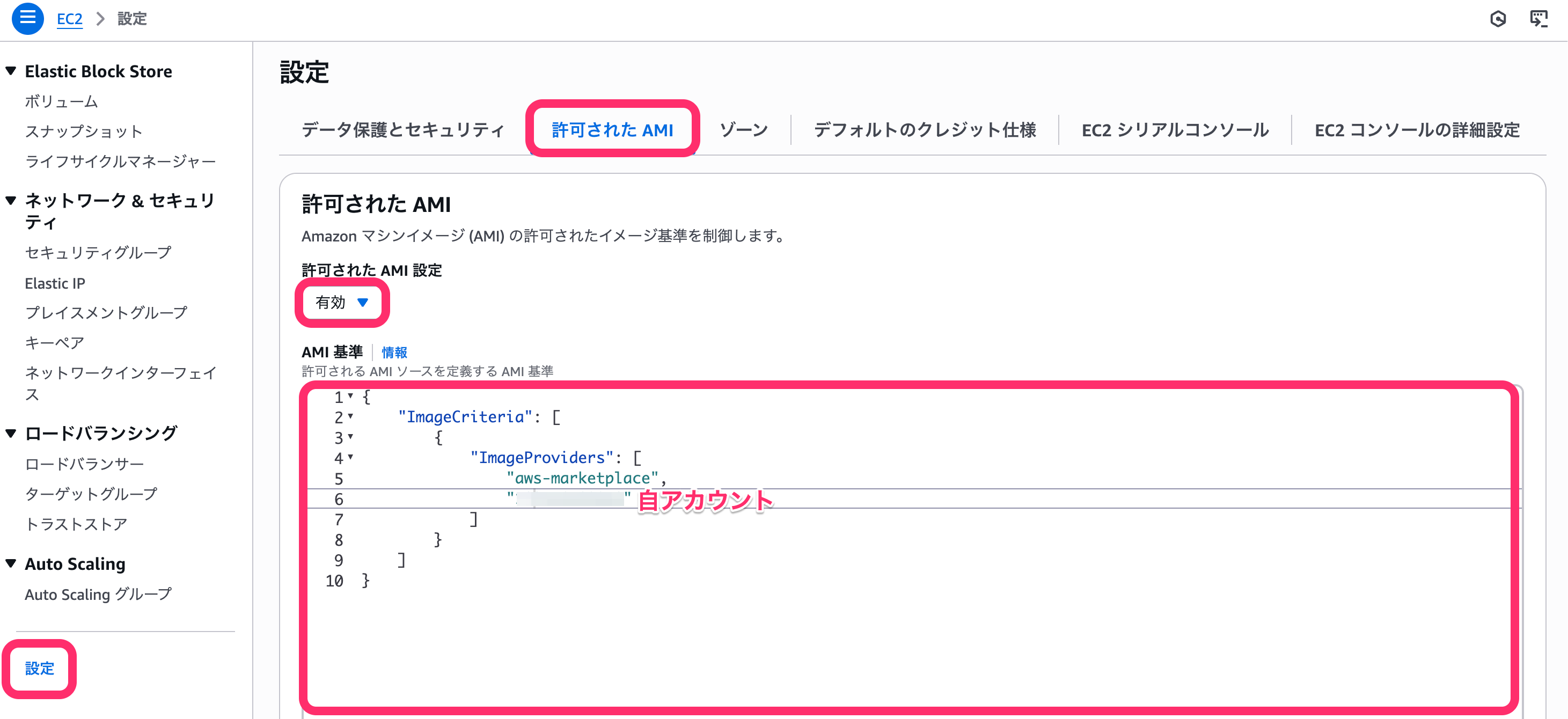1568x719 pixels.
Task: Open スナップショット in sidebar
Action: tap(83, 131)
